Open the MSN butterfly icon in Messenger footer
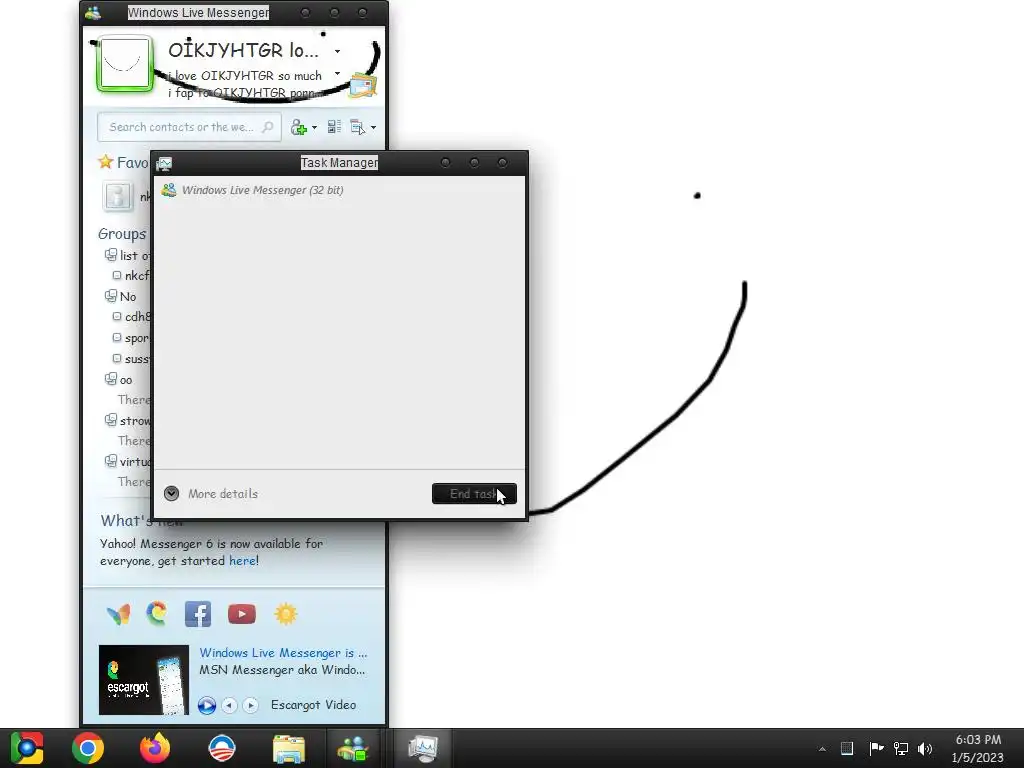Screen dimensions: 1024x768 (118, 614)
